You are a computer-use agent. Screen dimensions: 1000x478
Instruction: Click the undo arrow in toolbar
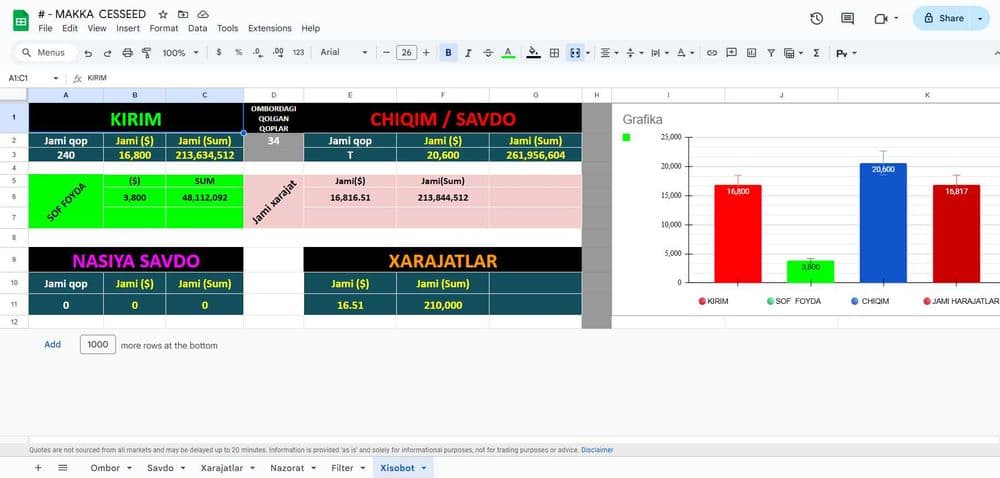coord(88,53)
